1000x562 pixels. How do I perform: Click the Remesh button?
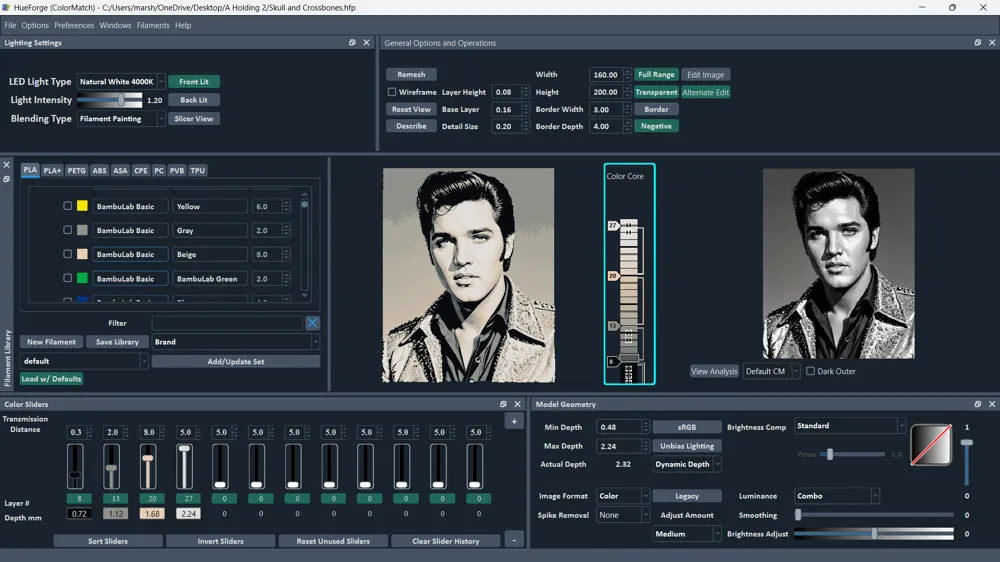[x=411, y=75]
